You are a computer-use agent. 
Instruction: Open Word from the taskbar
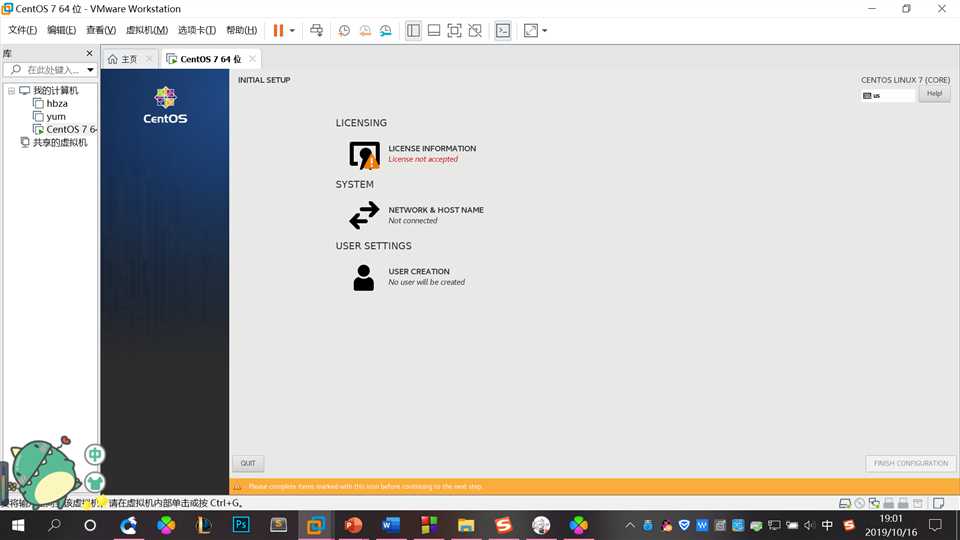point(391,525)
